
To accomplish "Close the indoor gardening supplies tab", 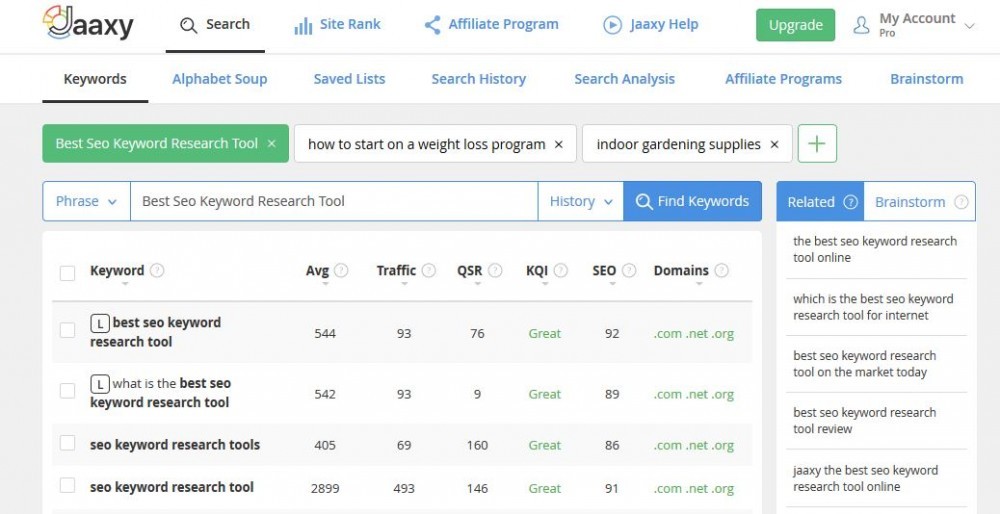I will click(x=774, y=145).
